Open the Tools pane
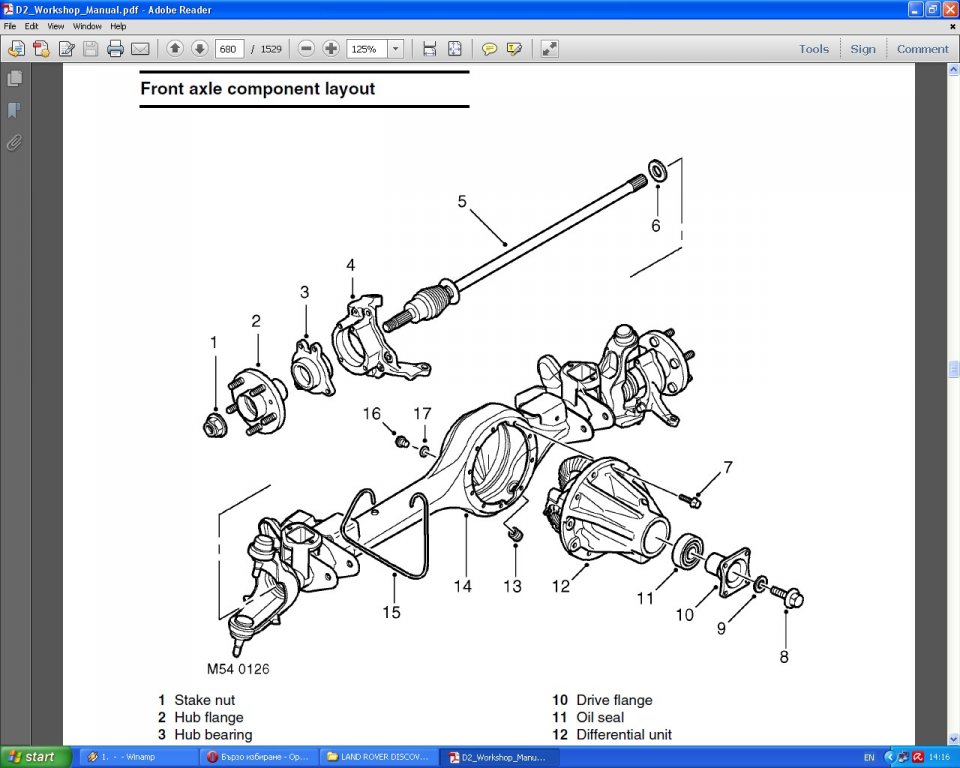 pyautogui.click(x=814, y=49)
